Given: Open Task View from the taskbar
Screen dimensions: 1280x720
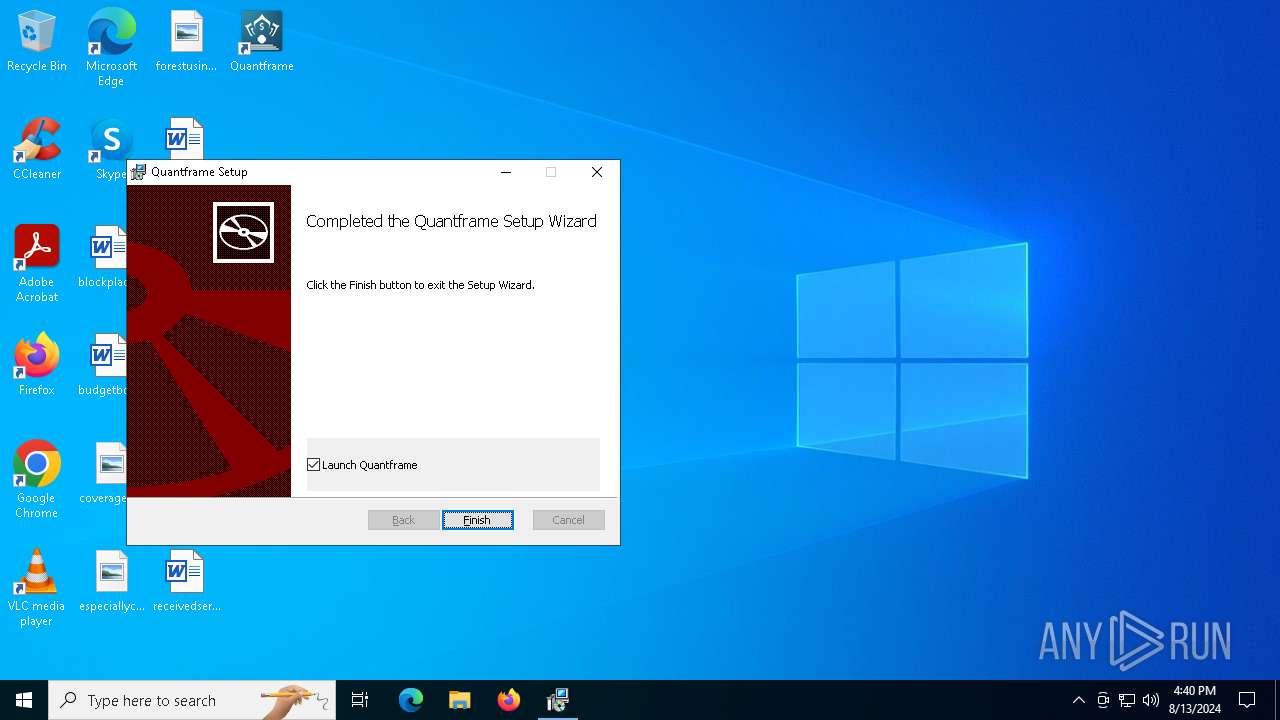Looking at the screenshot, I should [x=360, y=700].
